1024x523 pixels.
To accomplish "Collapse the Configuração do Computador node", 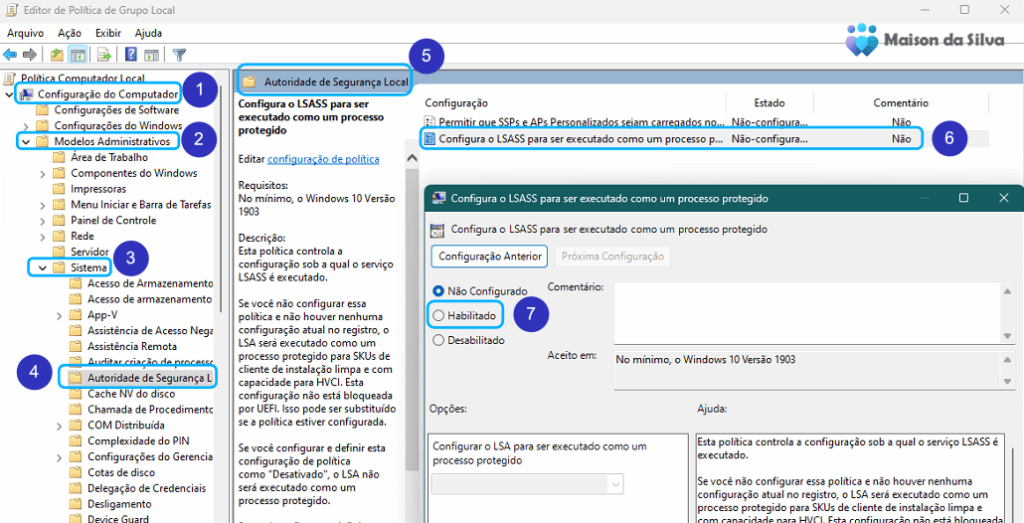I will coord(9,95).
